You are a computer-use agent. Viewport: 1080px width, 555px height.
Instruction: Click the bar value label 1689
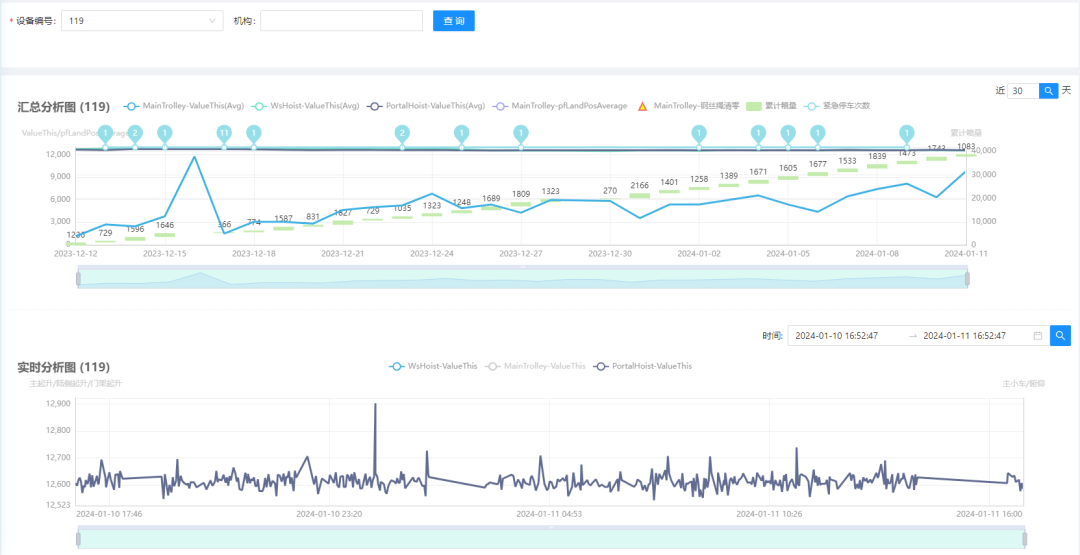[491, 198]
